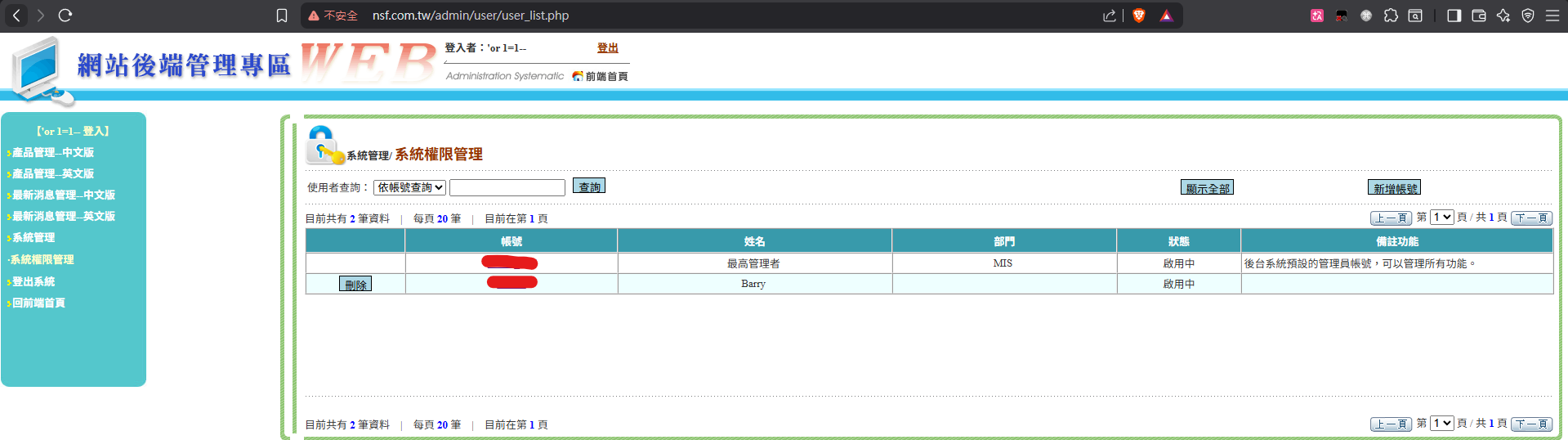Click the redacted account in 最高管理者 row

click(509, 263)
